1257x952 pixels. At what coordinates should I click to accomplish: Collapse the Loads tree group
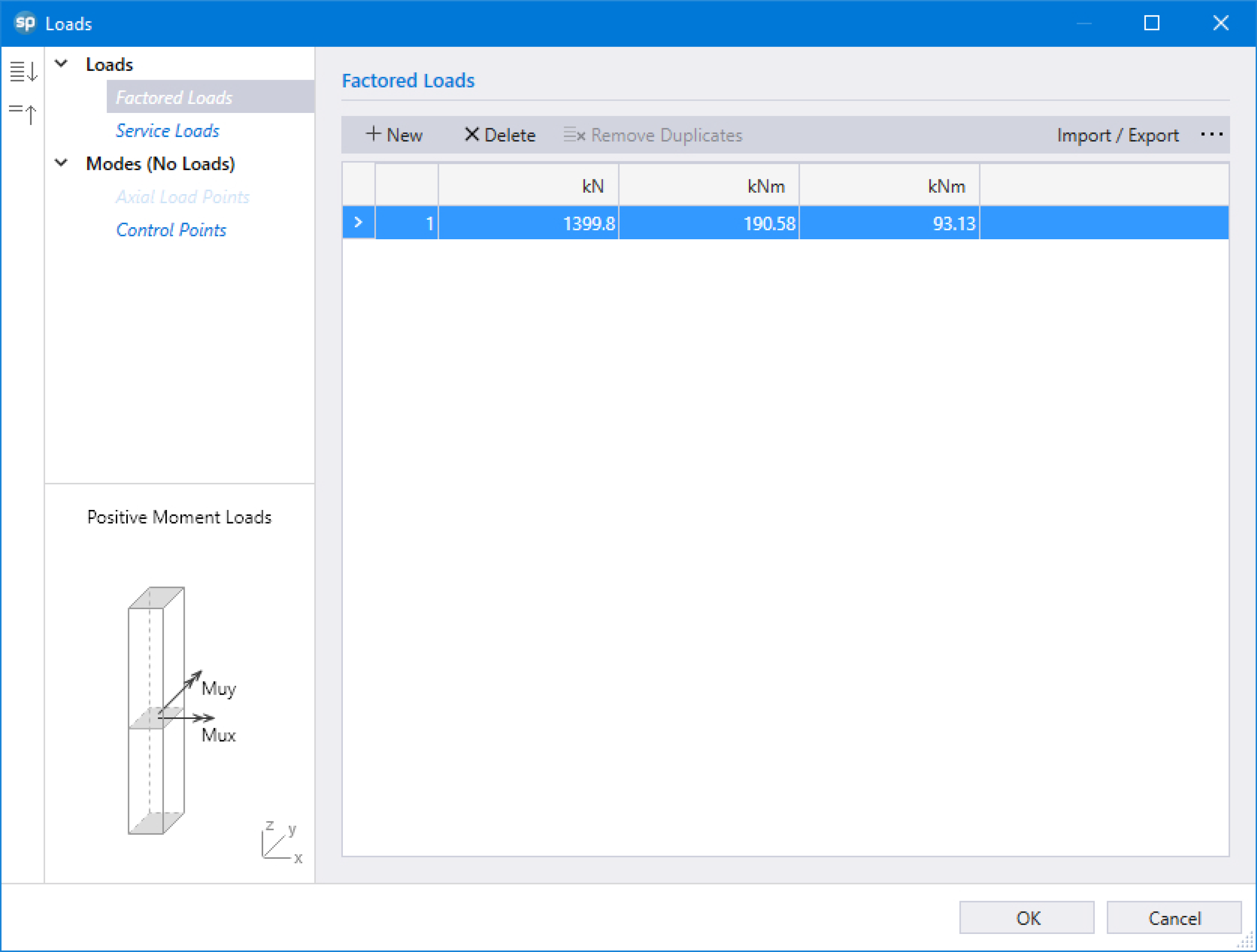coord(61,64)
